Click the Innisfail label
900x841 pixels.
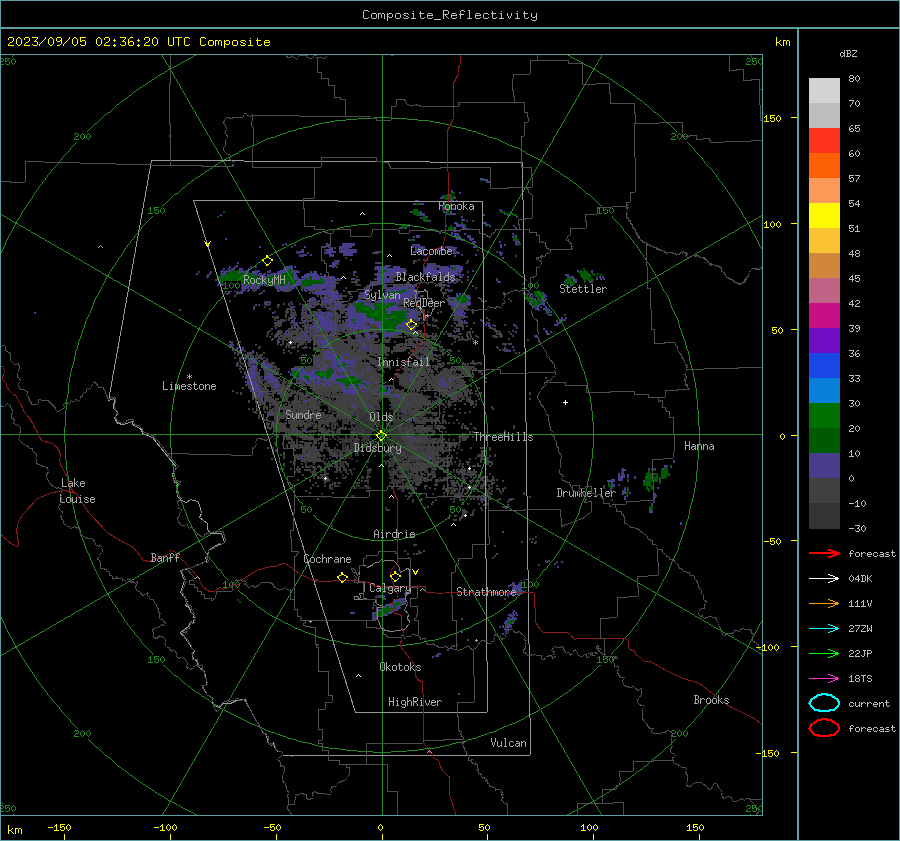click(403, 362)
